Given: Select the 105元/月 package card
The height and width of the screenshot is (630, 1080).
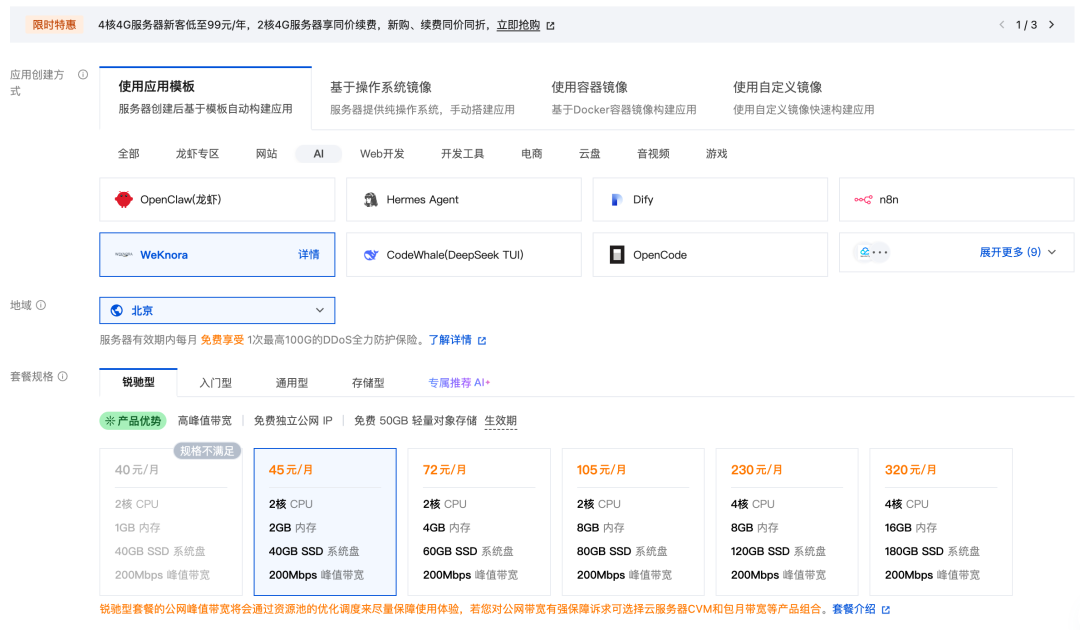Looking at the screenshot, I should (x=633, y=522).
